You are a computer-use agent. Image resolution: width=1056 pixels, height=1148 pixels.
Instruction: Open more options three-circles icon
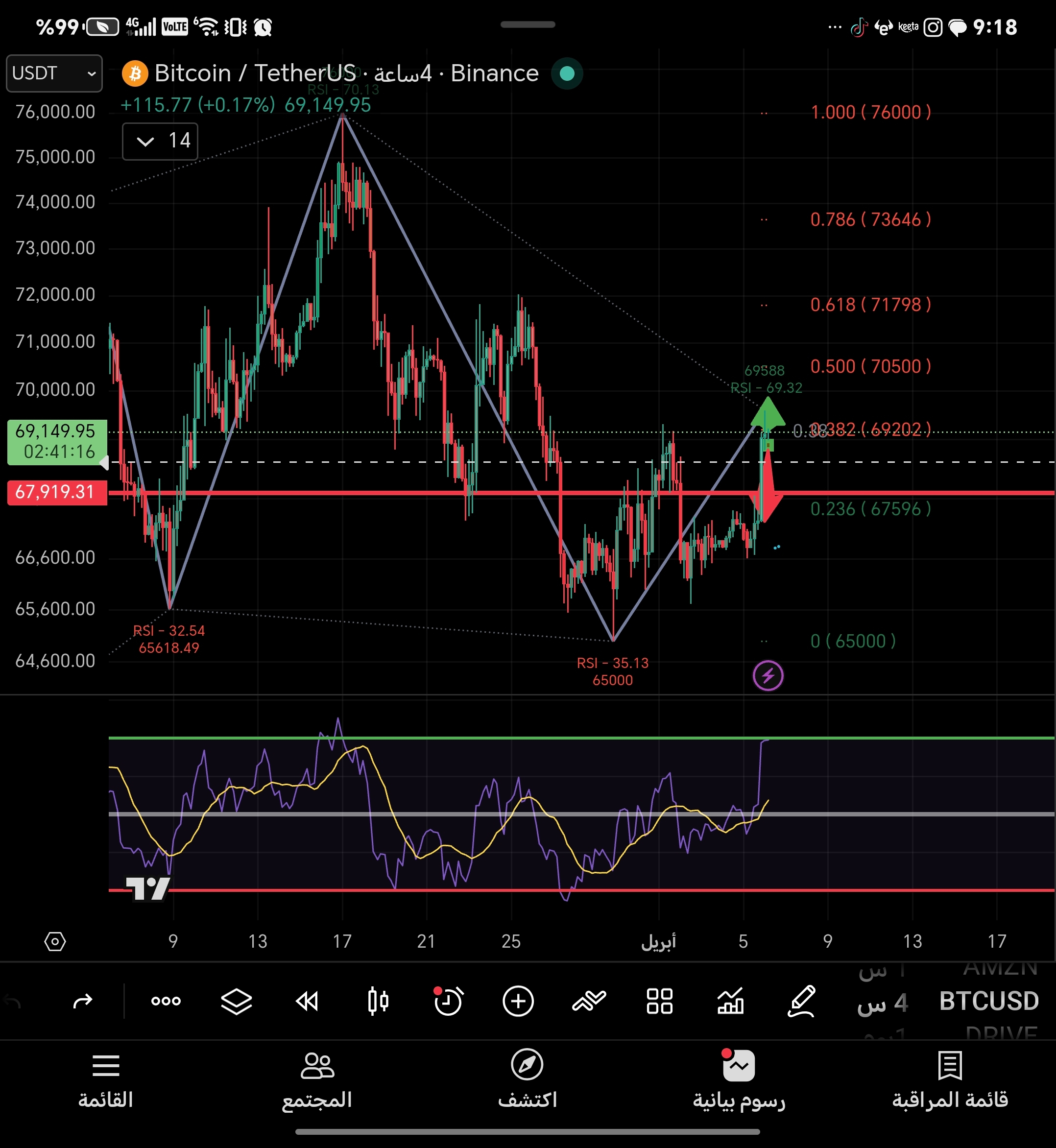pos(166,1001)
